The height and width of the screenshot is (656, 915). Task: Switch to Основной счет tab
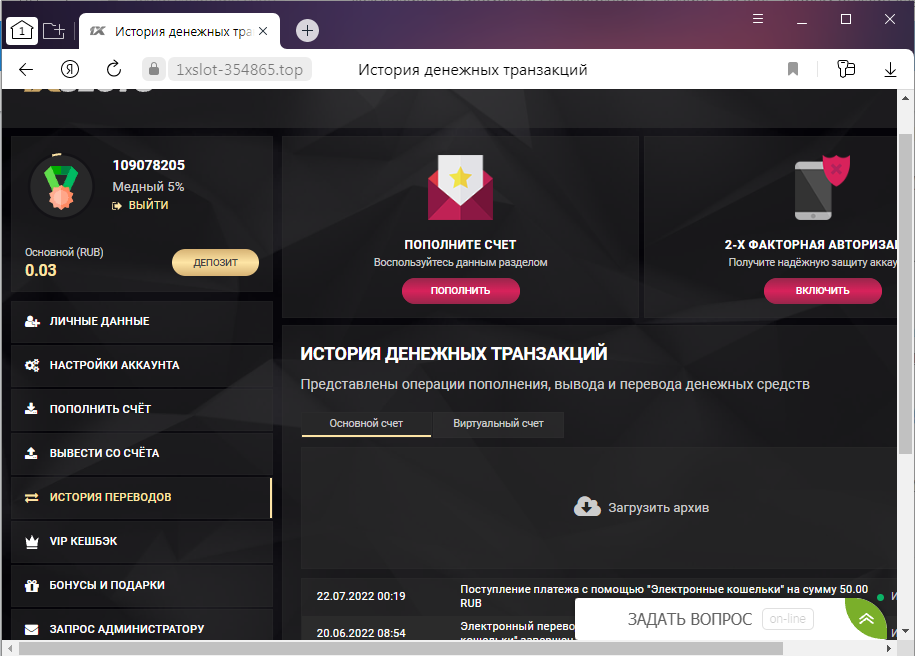tap(366, 424)
